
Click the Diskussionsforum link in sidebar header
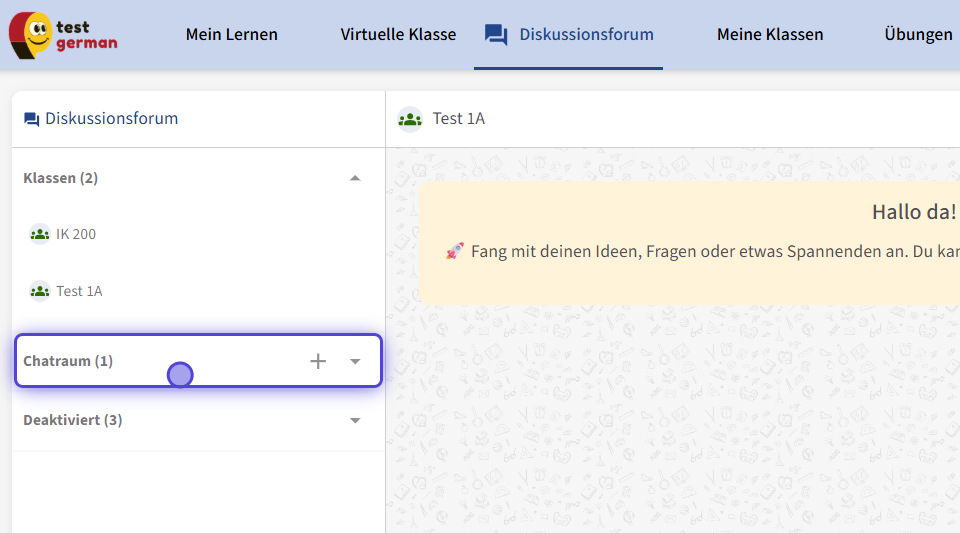point(111,119)
